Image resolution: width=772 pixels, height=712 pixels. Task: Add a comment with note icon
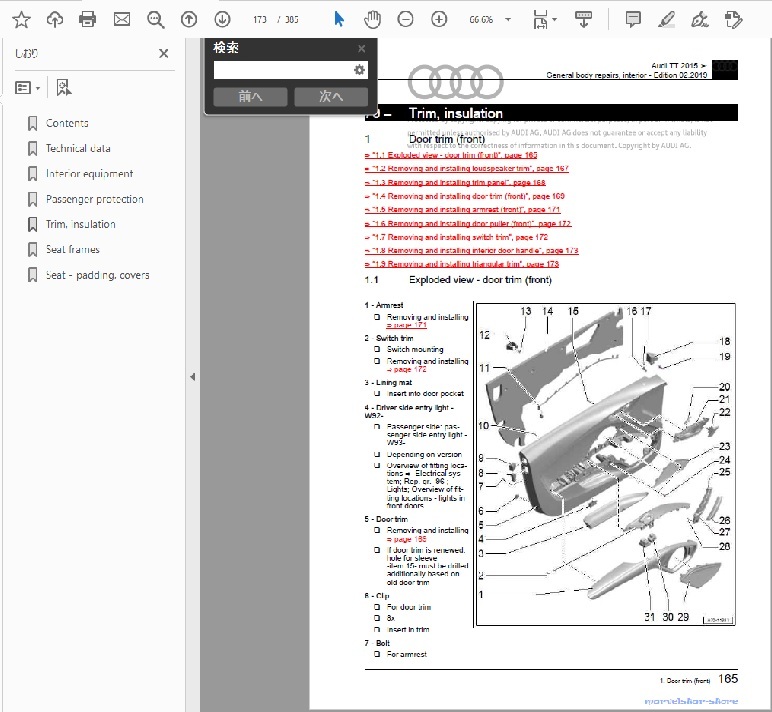point(633,20)
